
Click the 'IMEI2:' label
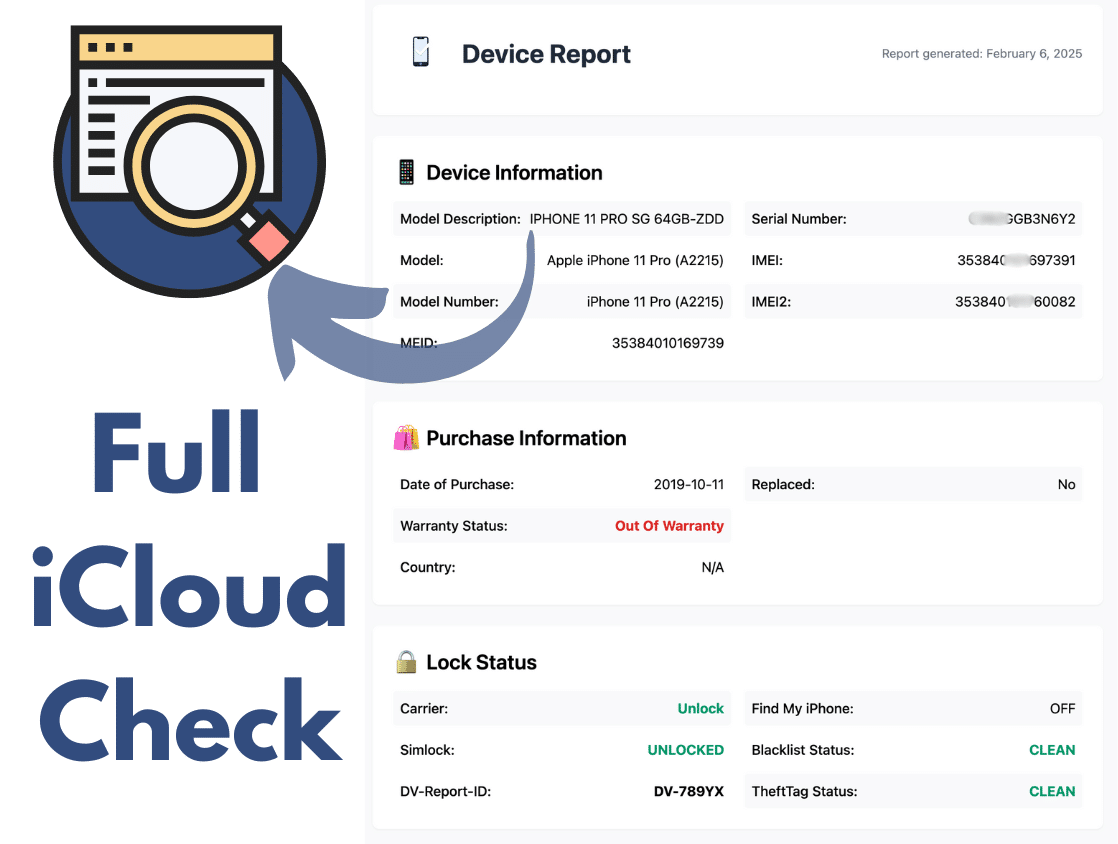click(771, 302)
